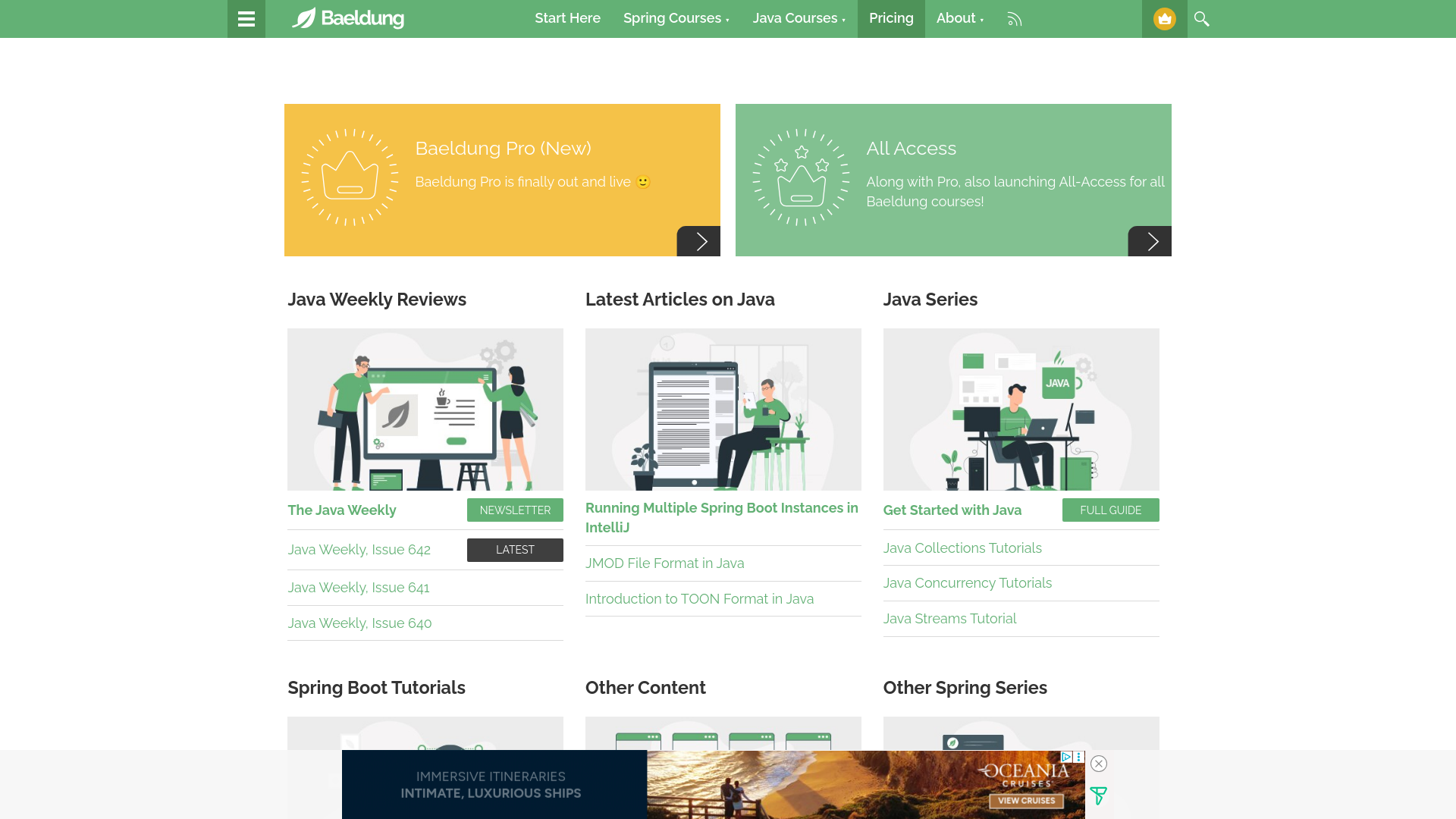Open Java Streams Tutorial
This screenshot has height=819, width=1456.
949,619
